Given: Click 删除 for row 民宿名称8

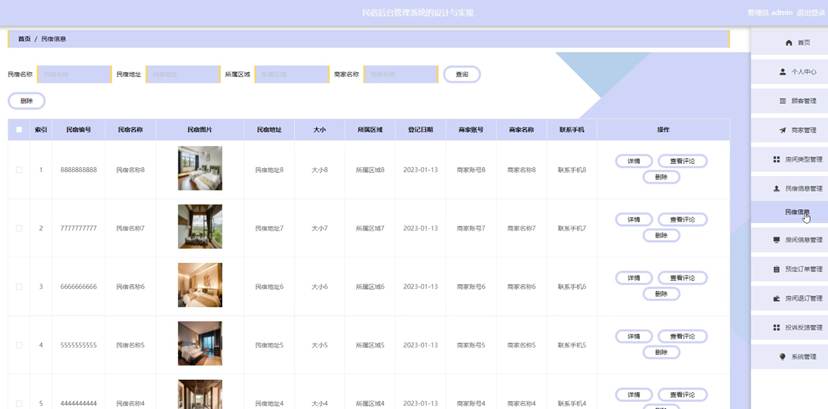Looking at the screenshot, I should click(x=661, y=177).
